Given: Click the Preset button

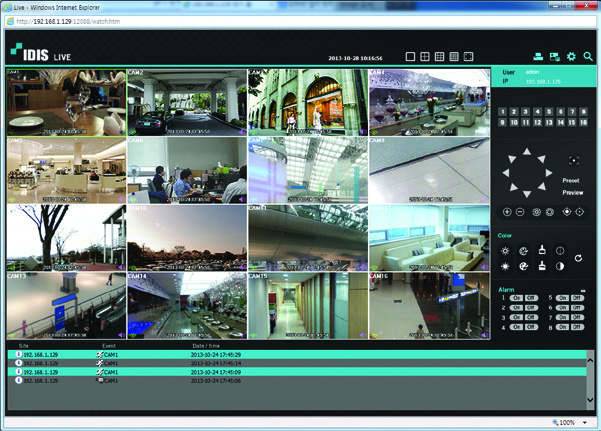Looking at the screenshot, I should tap(572, 181).
